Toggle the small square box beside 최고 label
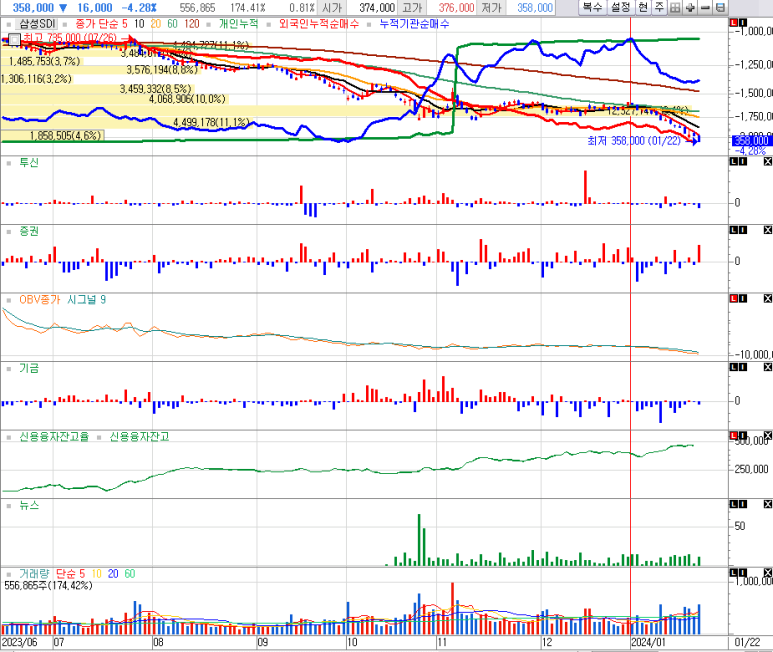 (14, 39)
